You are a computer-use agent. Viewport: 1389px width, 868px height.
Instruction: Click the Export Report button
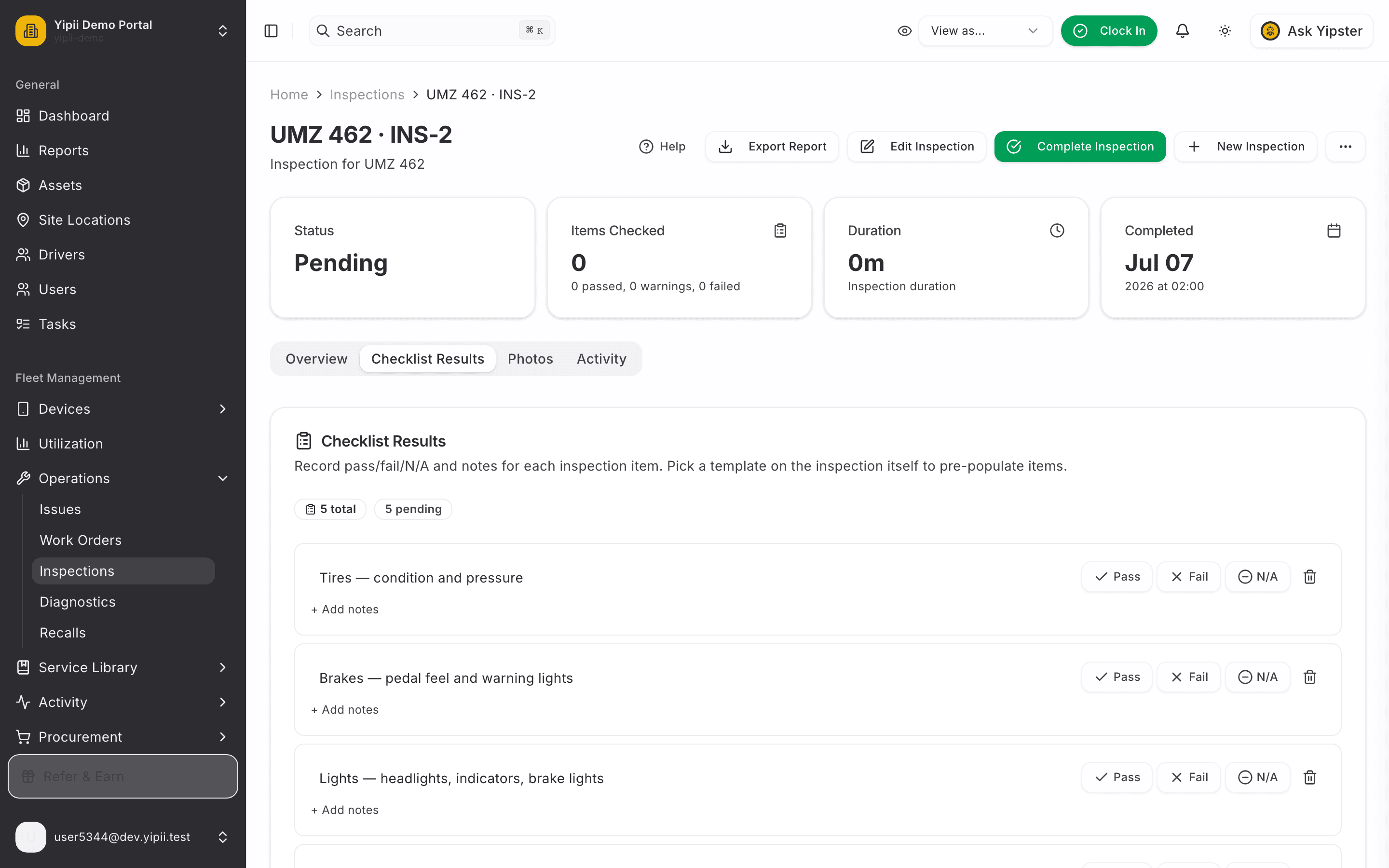(772, 147)
